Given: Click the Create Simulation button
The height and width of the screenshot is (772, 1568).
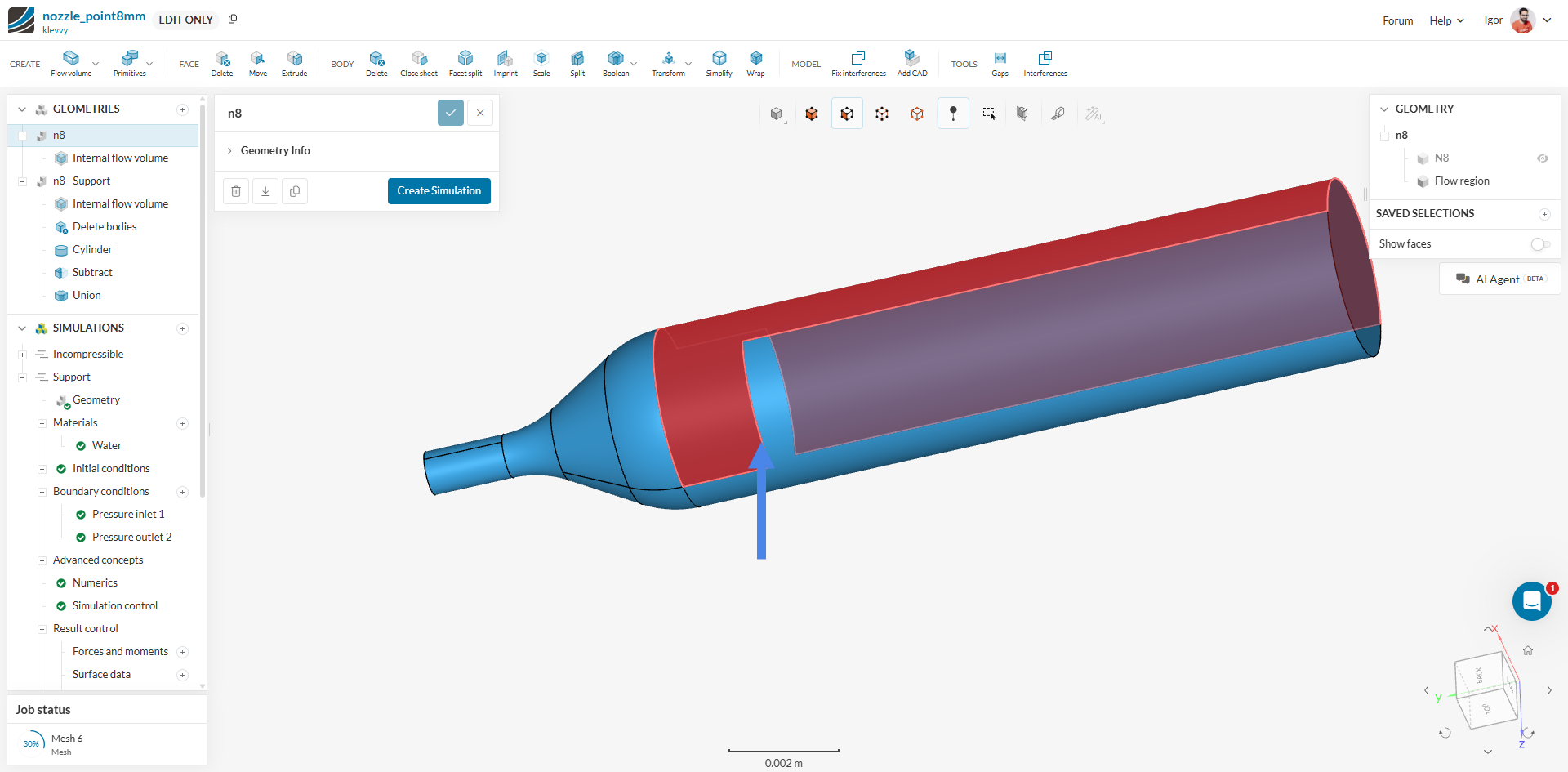Looking at the screenshot, I should click(x=439, y=191).
